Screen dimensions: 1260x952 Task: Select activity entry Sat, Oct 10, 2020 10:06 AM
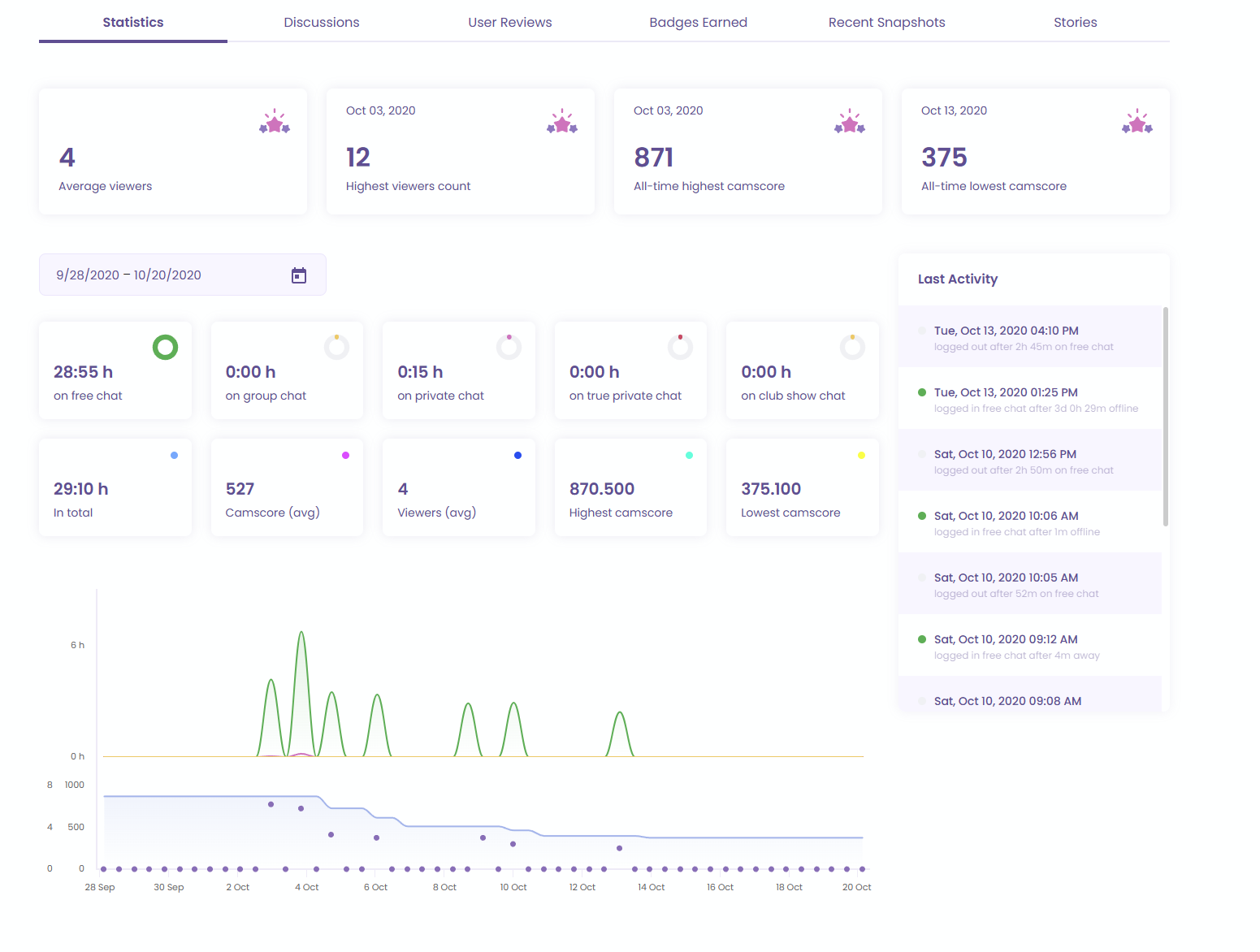[x=1030, y=521]
